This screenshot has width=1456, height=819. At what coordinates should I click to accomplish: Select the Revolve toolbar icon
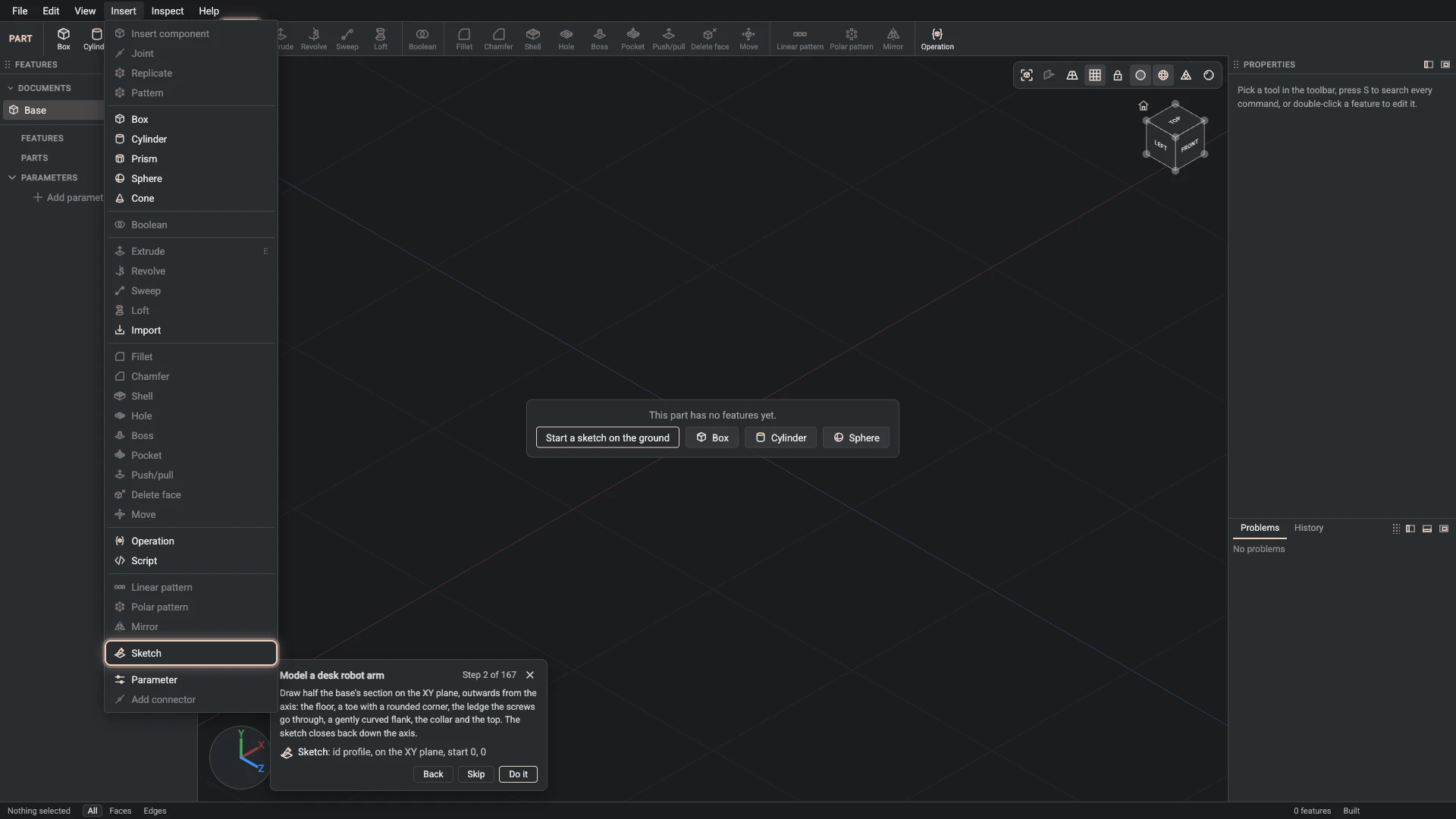[314, 39]
